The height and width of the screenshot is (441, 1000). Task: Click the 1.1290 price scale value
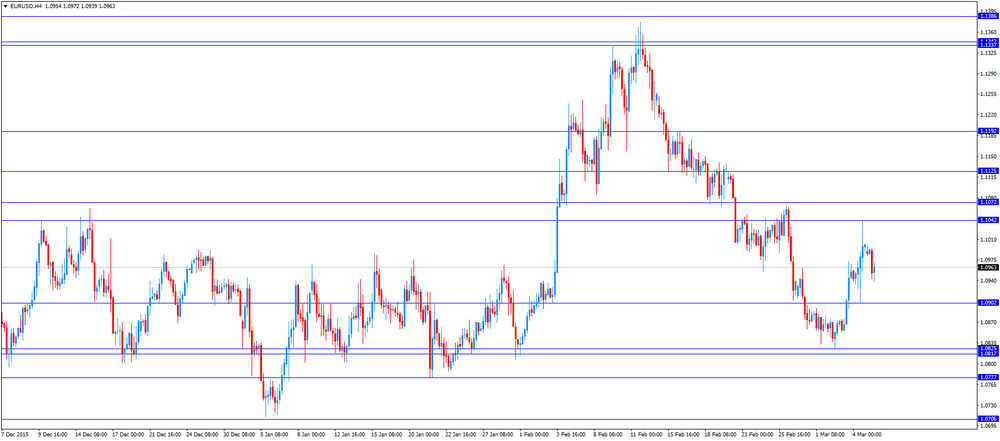click(988, 73)
